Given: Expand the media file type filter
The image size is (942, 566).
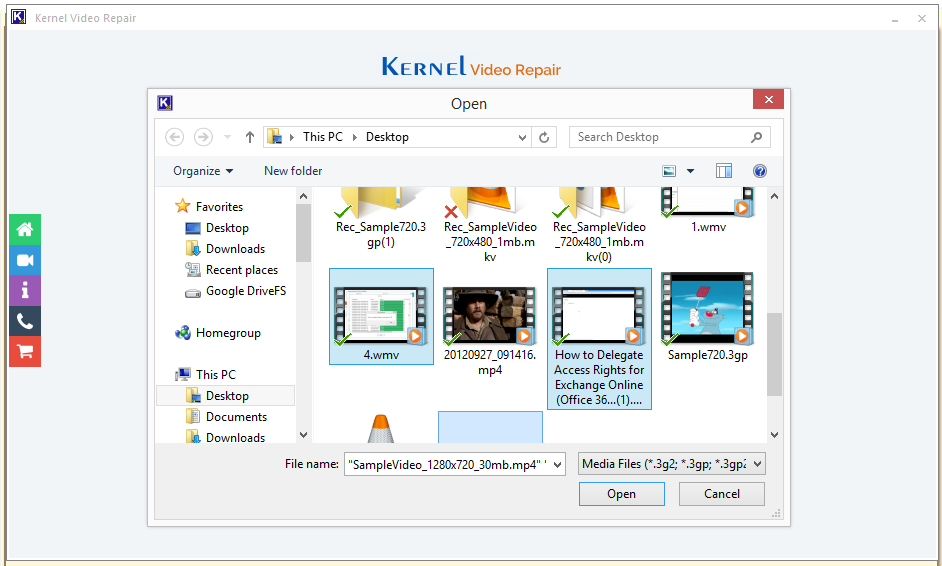Looking at the screenshot, I should (x=672, y=464).
